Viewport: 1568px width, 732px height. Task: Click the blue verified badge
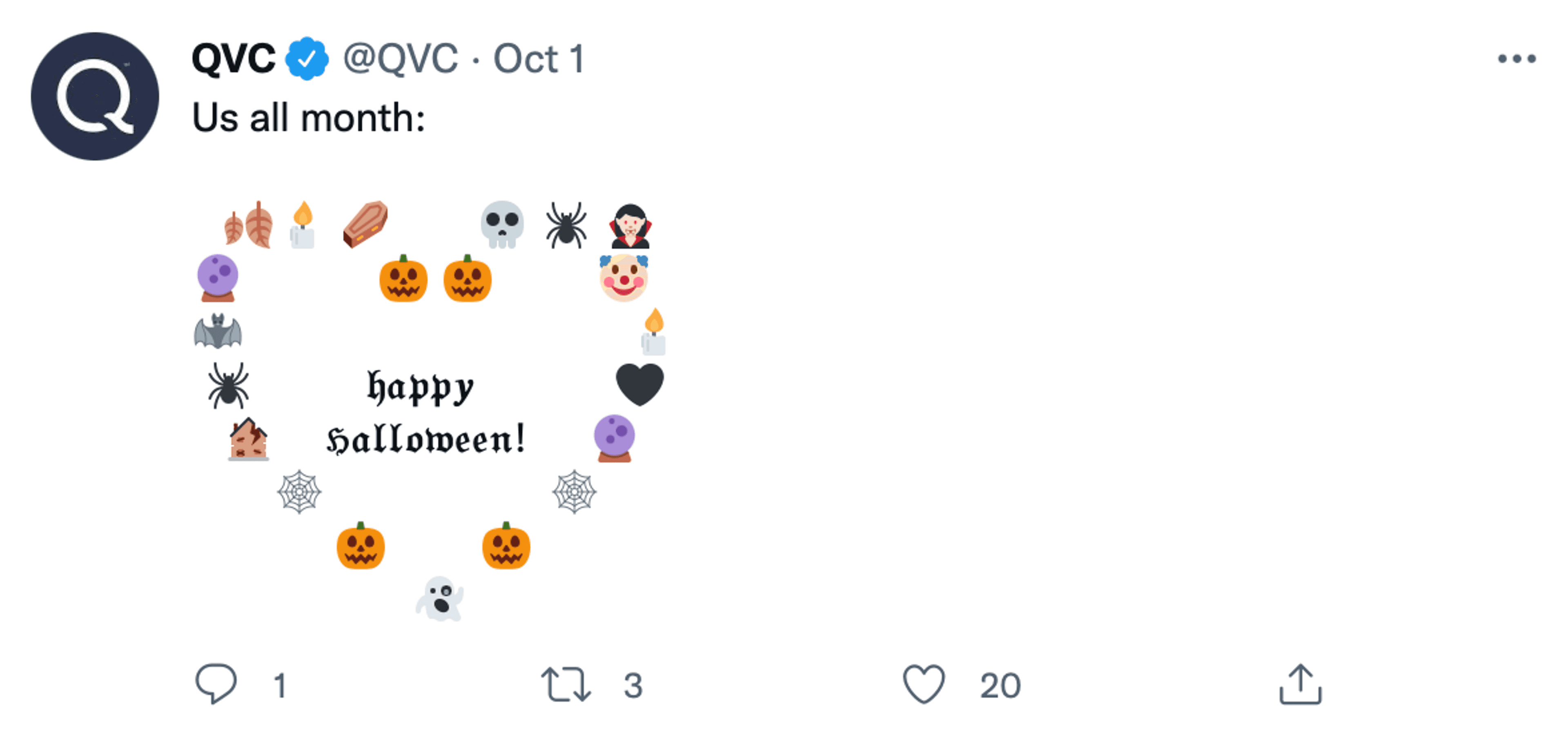(x=307, y=58)
